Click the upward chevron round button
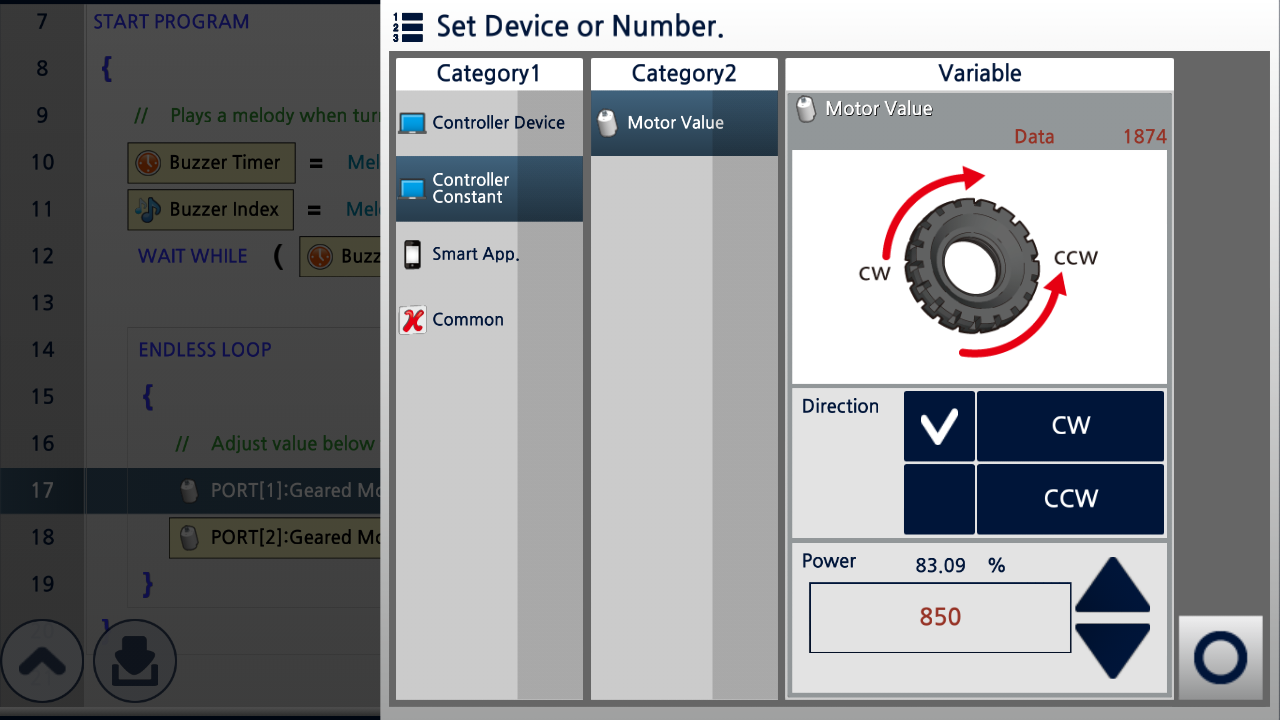 42,661
